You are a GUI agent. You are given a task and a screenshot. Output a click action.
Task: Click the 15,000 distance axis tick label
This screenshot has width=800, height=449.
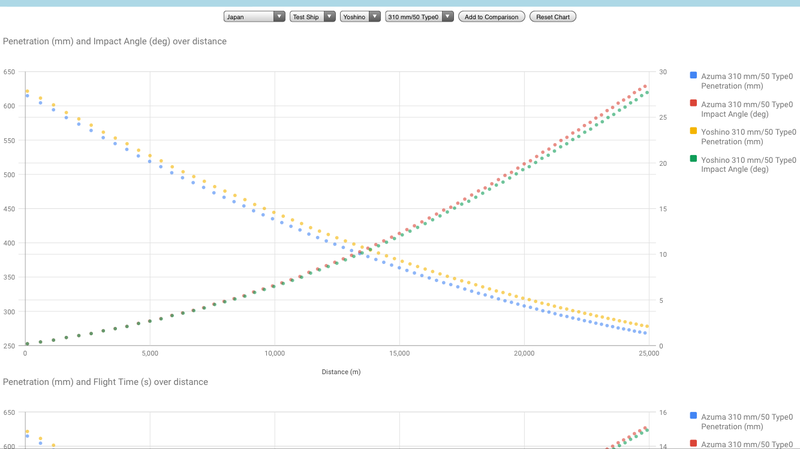point(399,353)
